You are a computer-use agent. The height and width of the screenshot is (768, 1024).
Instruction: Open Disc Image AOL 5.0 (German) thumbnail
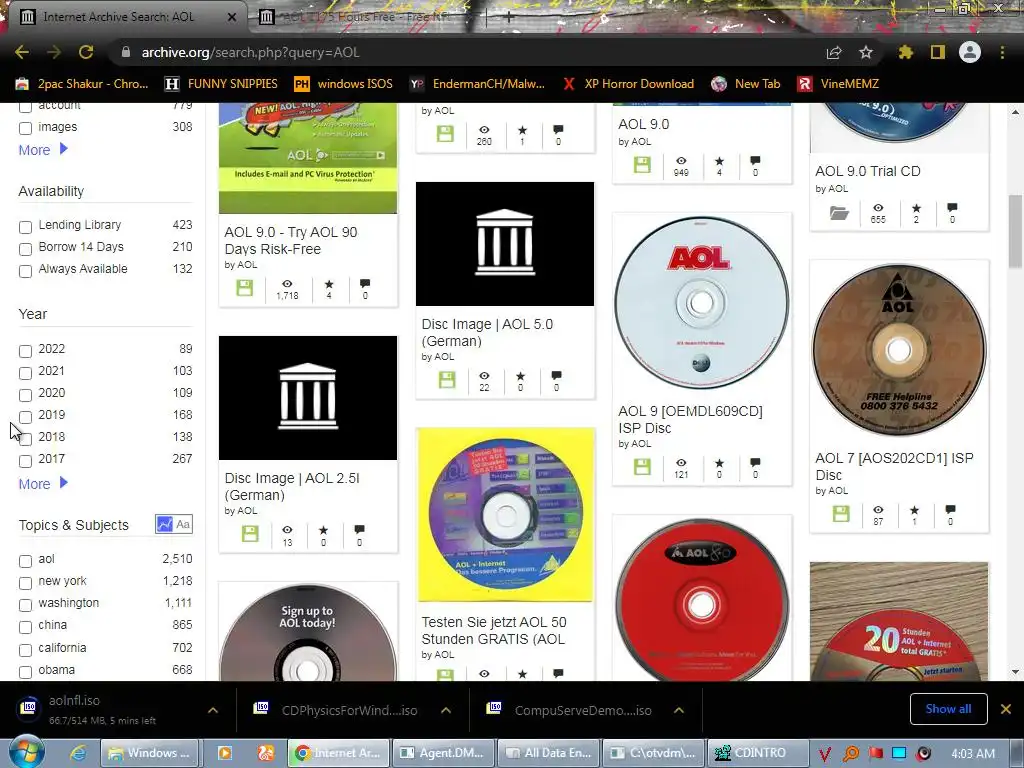[505, 244]
